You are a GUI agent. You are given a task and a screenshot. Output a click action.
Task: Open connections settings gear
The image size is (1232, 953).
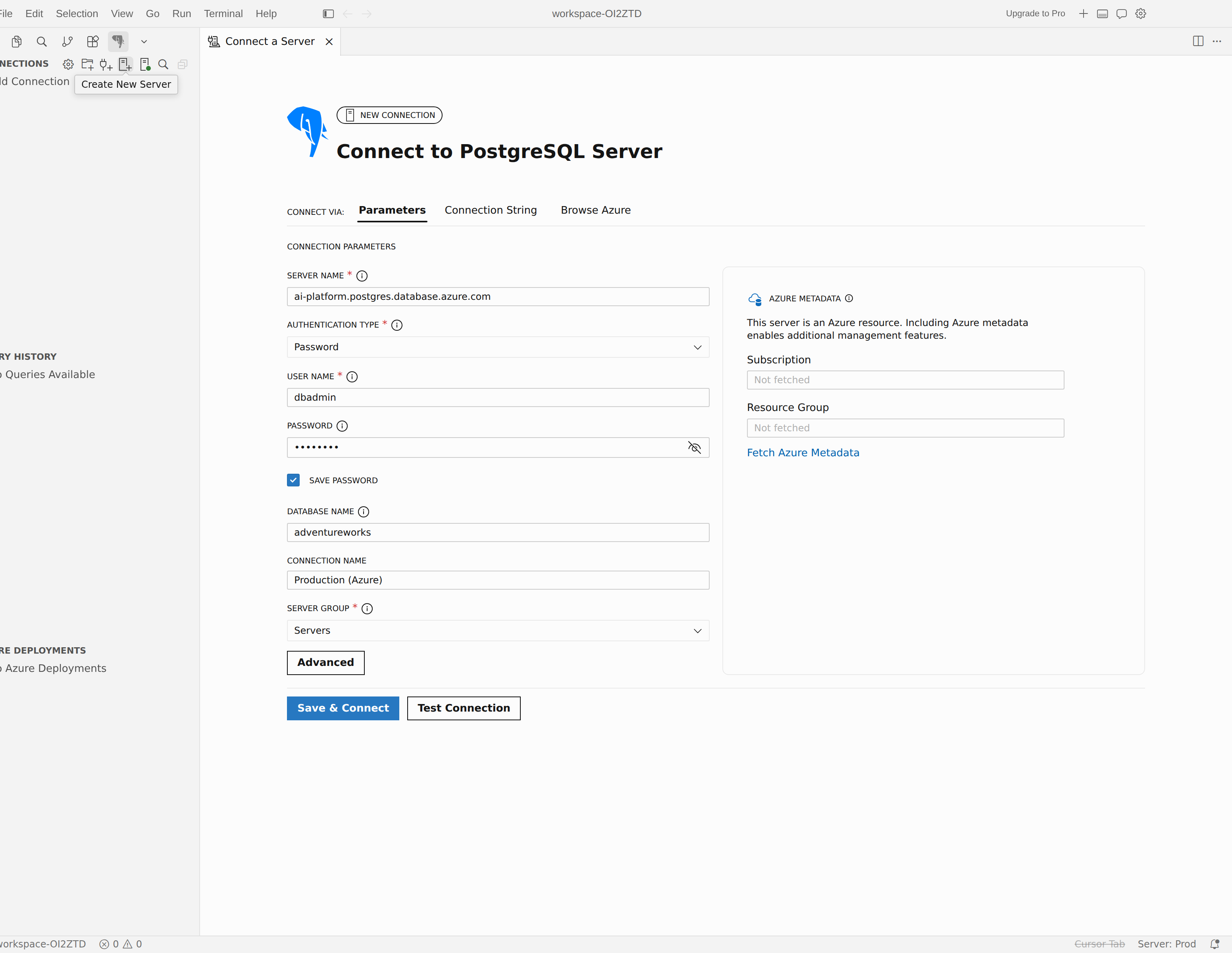click(x=68, y=64)
